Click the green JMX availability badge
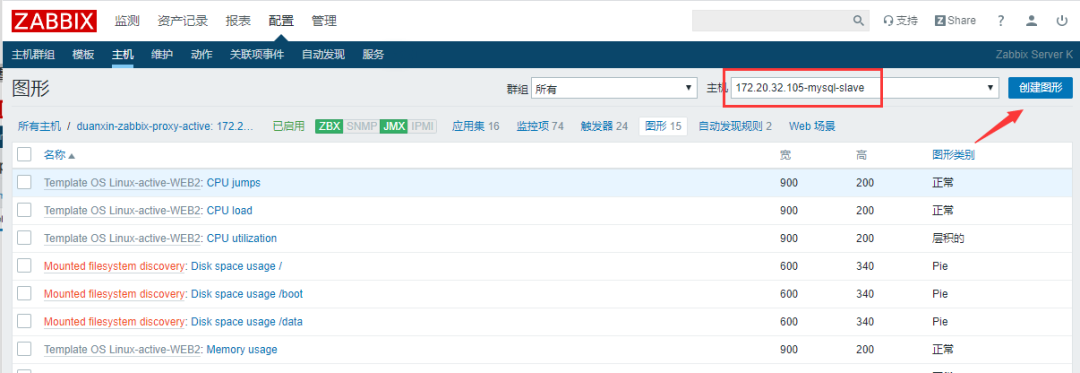Viewport: 1080px width, 373px height. click(x=393, y=126)
